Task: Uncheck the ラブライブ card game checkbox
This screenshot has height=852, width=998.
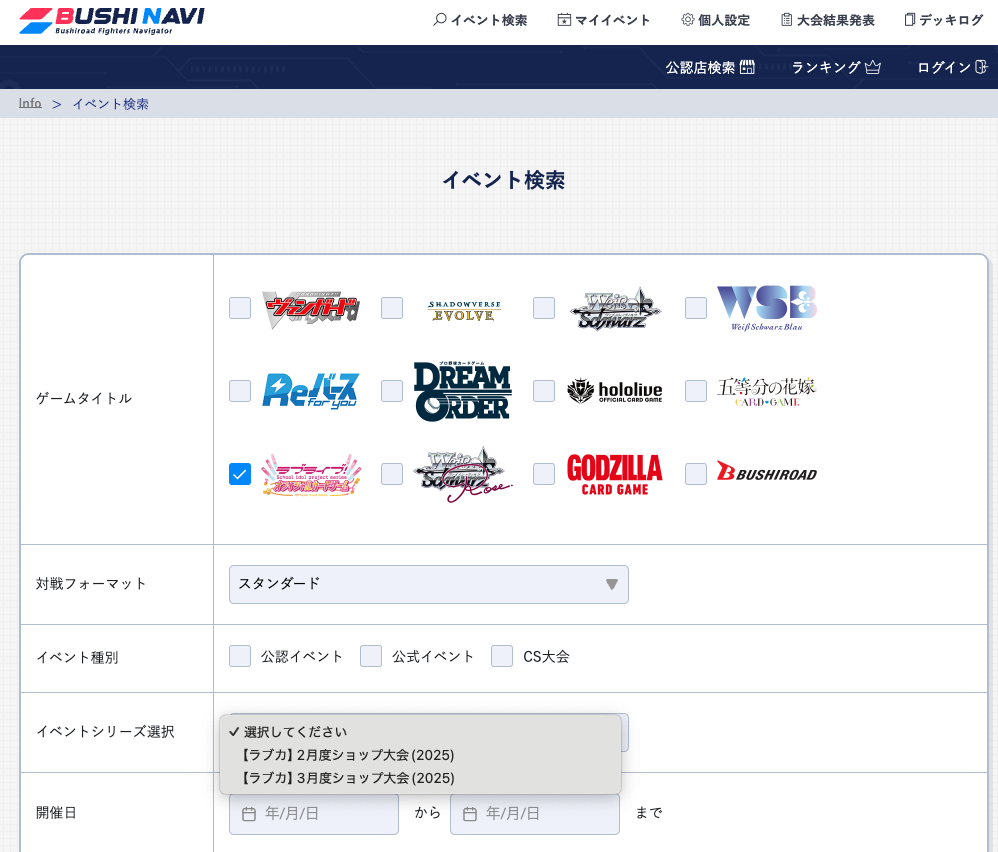Action: (240, 474)
